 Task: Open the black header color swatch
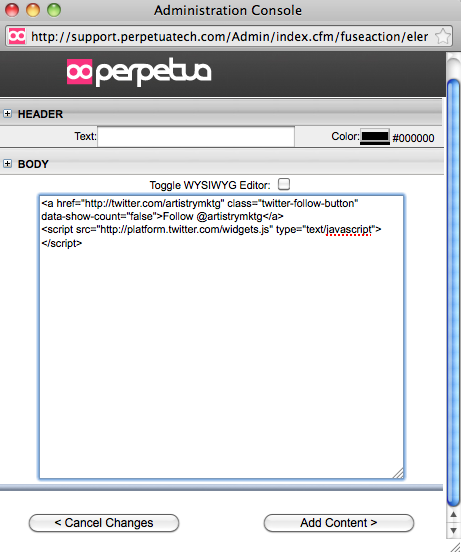(x=375, y=137)
